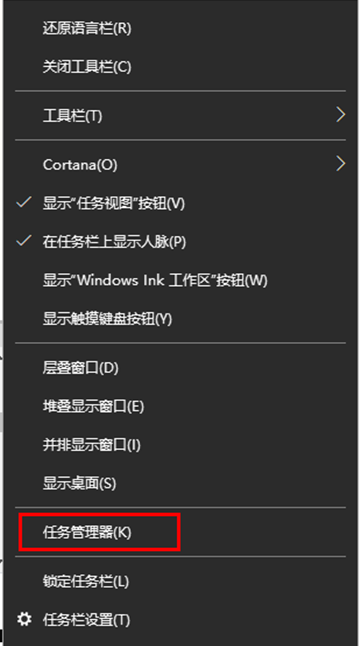The height and width of the screenshot is (646, 361).
Task: Expand the 工具栏(T) submenu arrow
Action: (340, 115)
